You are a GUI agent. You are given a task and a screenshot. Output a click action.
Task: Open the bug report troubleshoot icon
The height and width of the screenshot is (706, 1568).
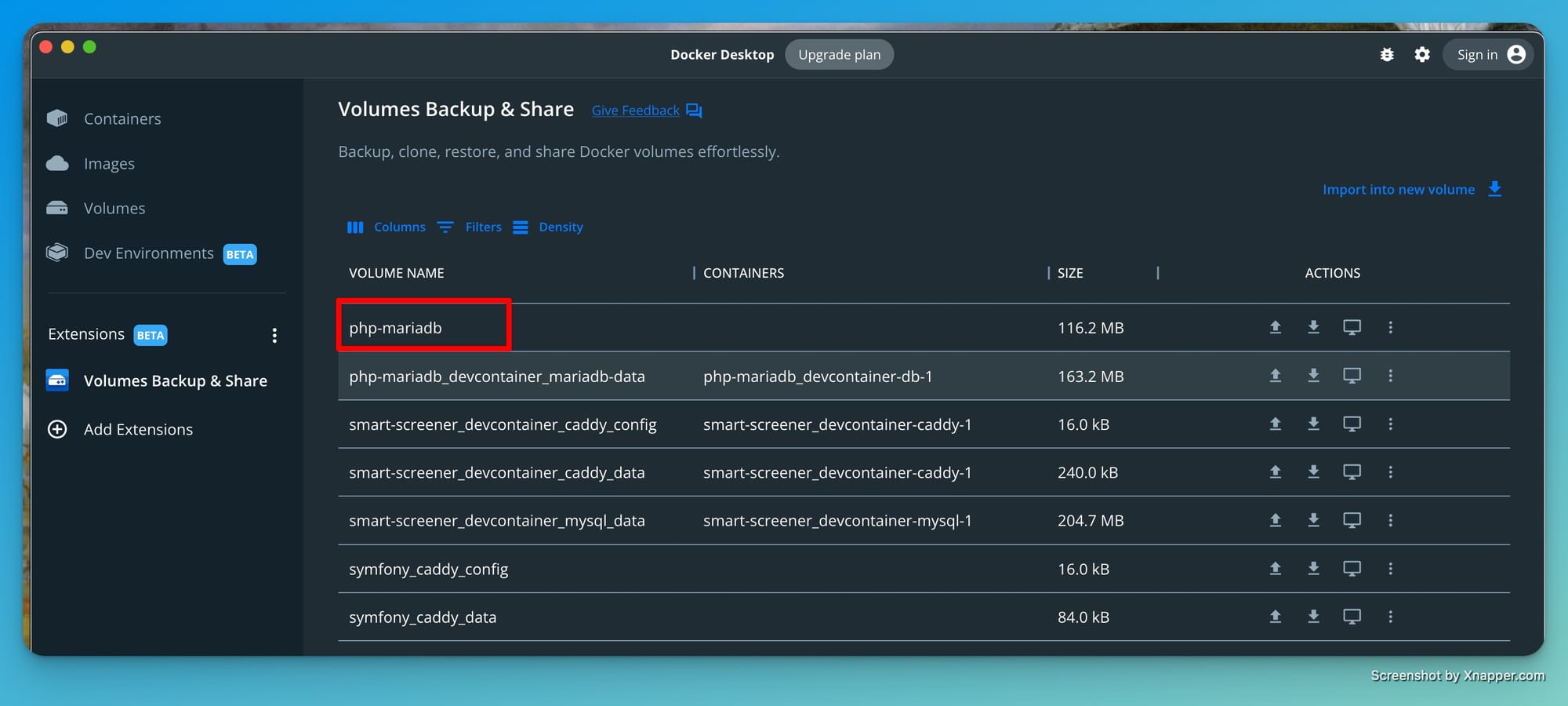pos(1387,54)
